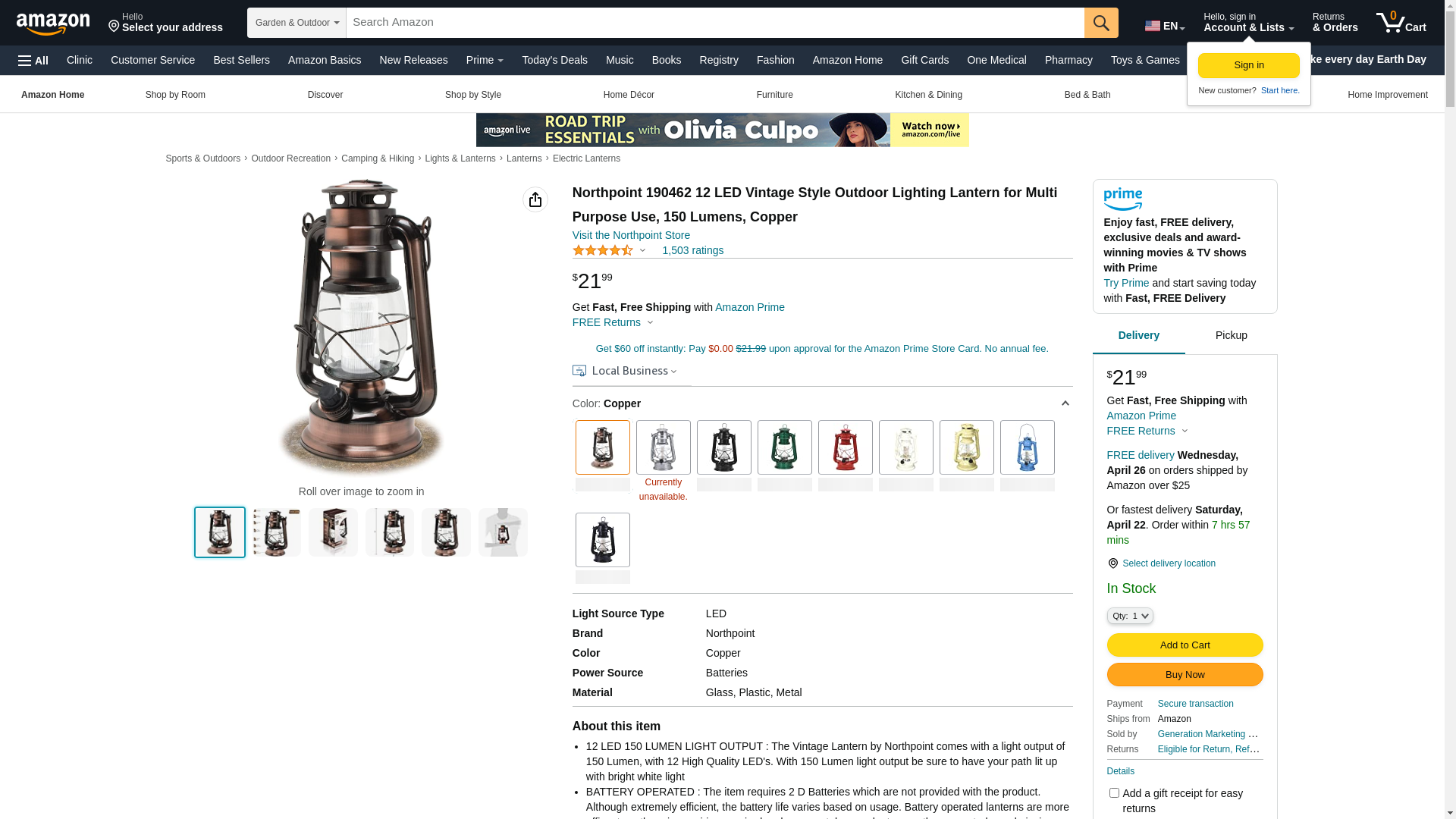This screenshot has width=1456, height=819.
Task: Open the All hamburger menu
Action: pos(33,61)
